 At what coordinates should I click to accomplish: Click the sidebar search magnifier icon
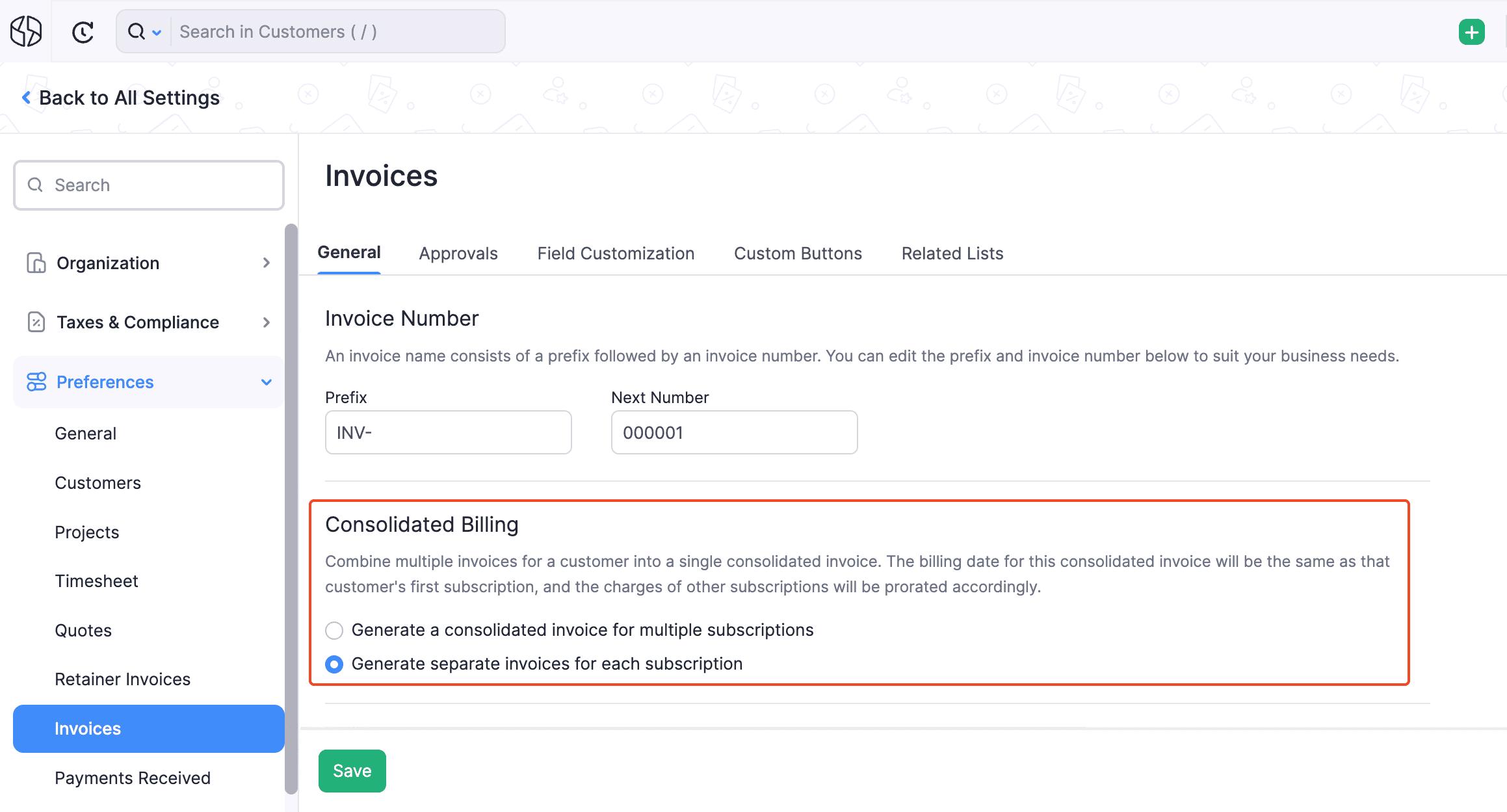point(35,185)
